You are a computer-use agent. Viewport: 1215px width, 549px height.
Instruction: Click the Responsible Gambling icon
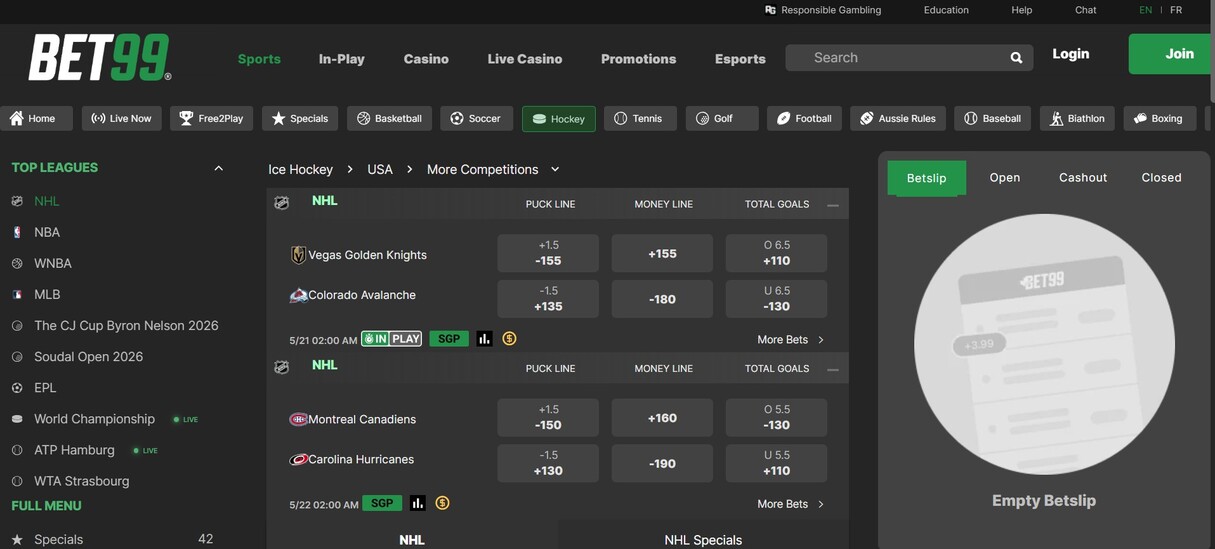pos(770,10)
